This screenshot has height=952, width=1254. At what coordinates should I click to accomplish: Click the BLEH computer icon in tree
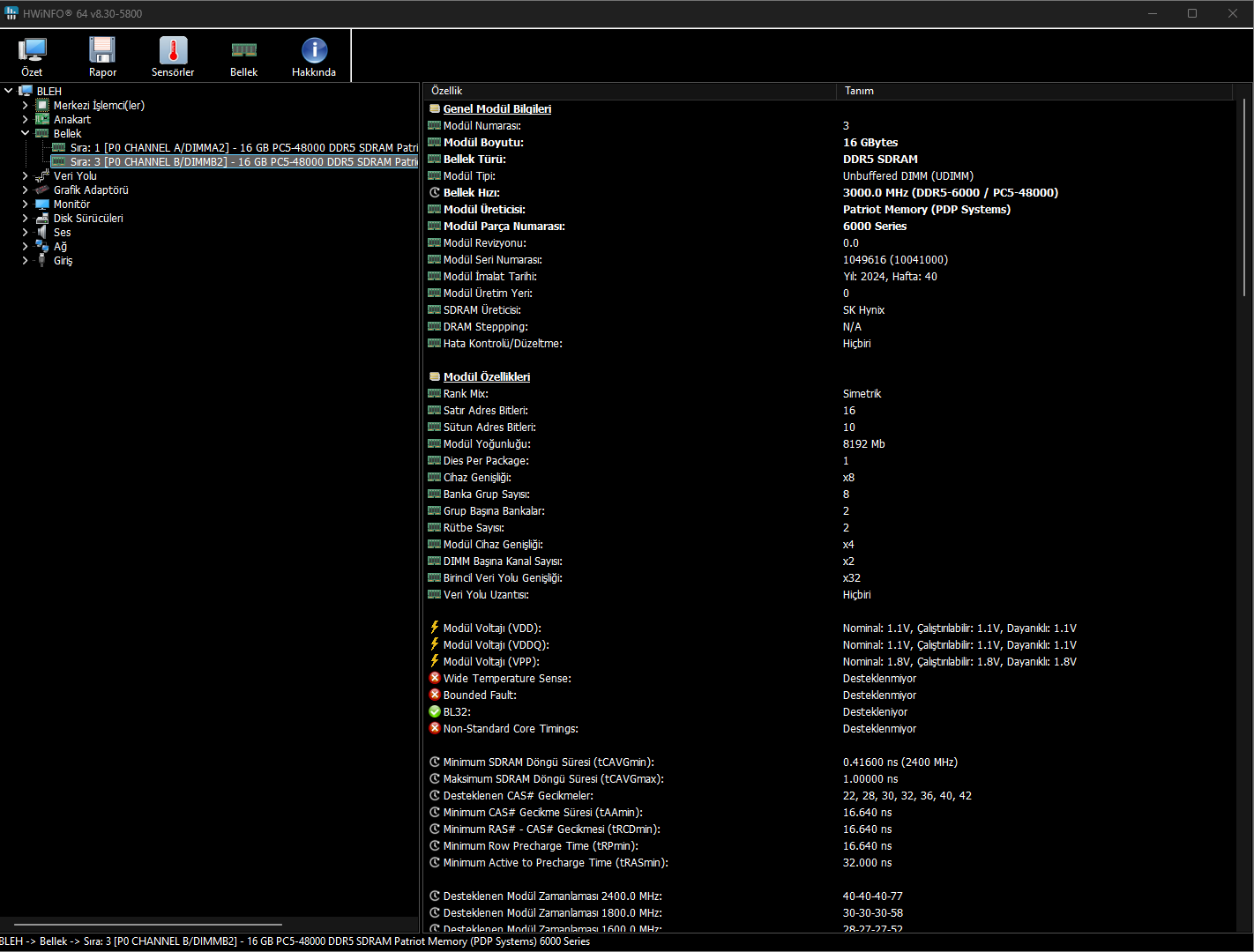click(x=26, y=91)
